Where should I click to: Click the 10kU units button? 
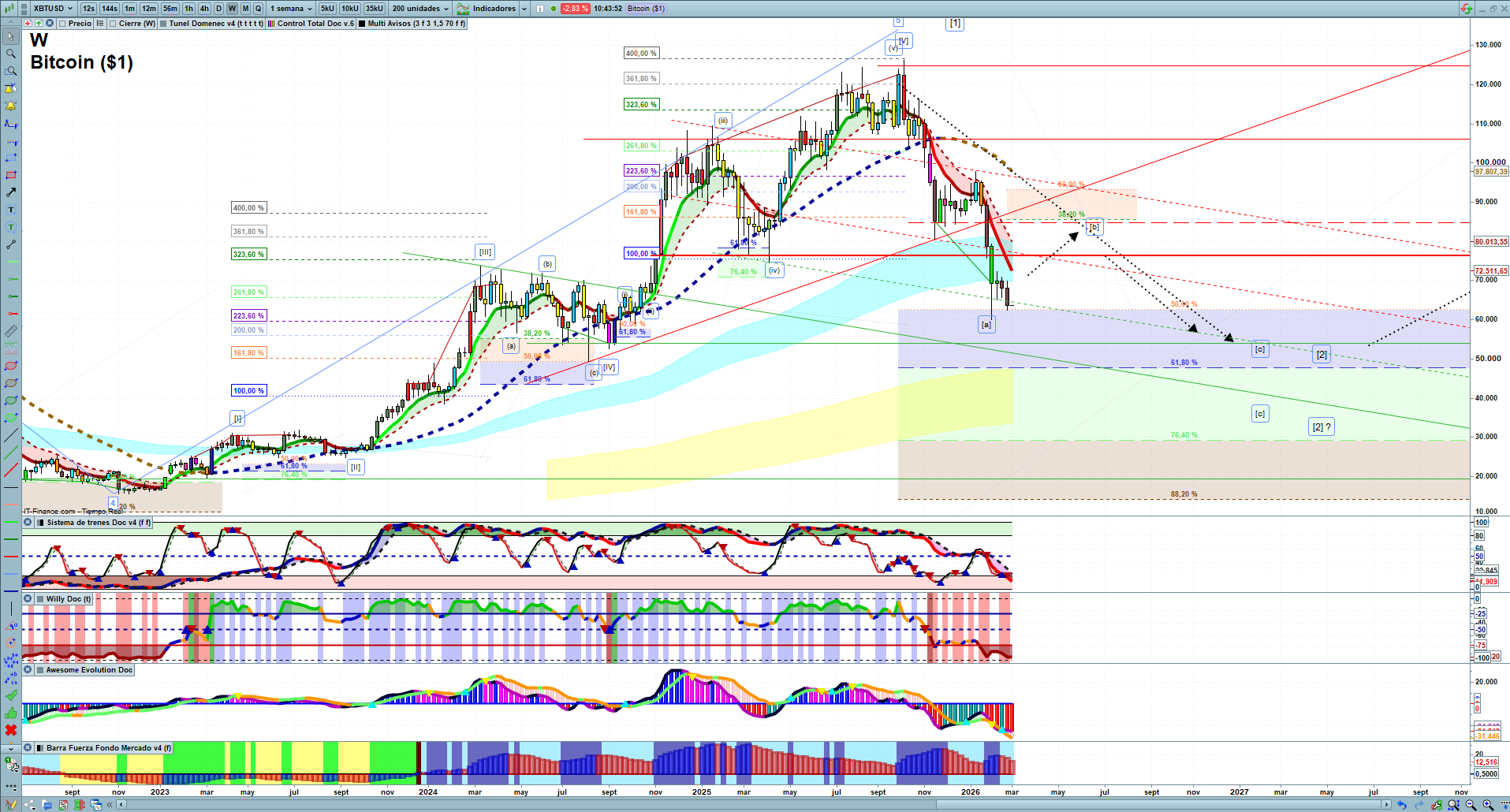tap(350, 9)
